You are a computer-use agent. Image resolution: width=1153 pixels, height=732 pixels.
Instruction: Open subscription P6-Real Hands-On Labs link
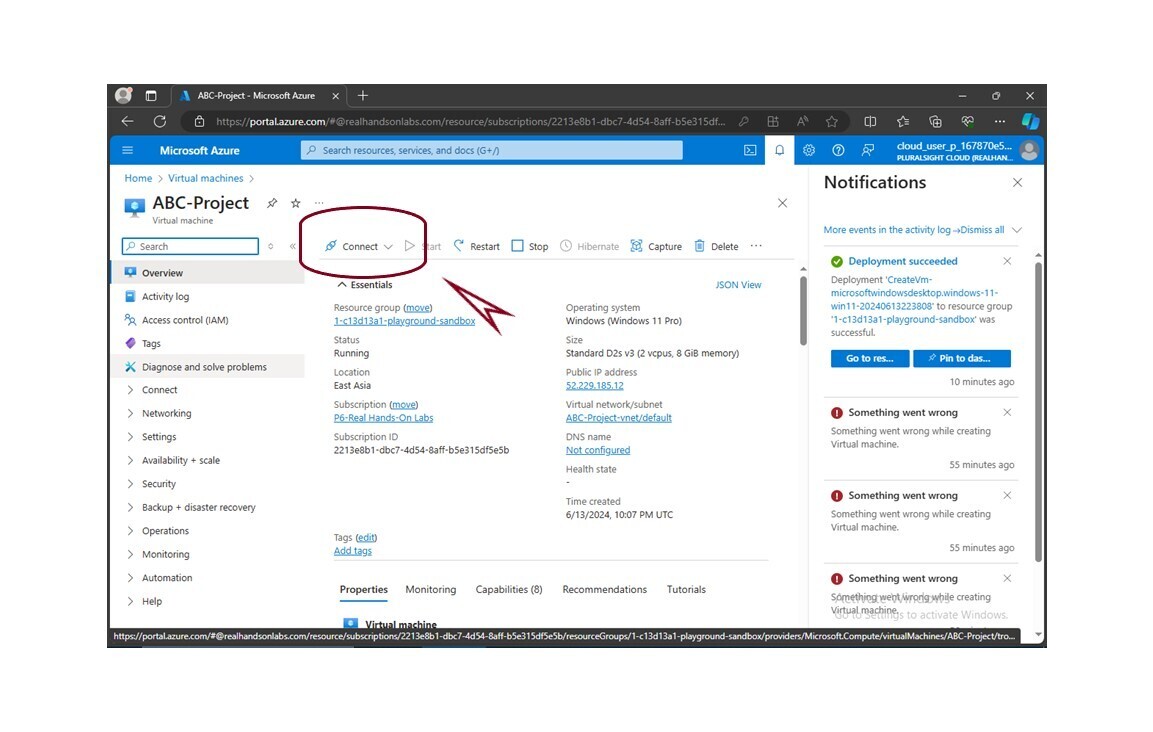(383, 418)
